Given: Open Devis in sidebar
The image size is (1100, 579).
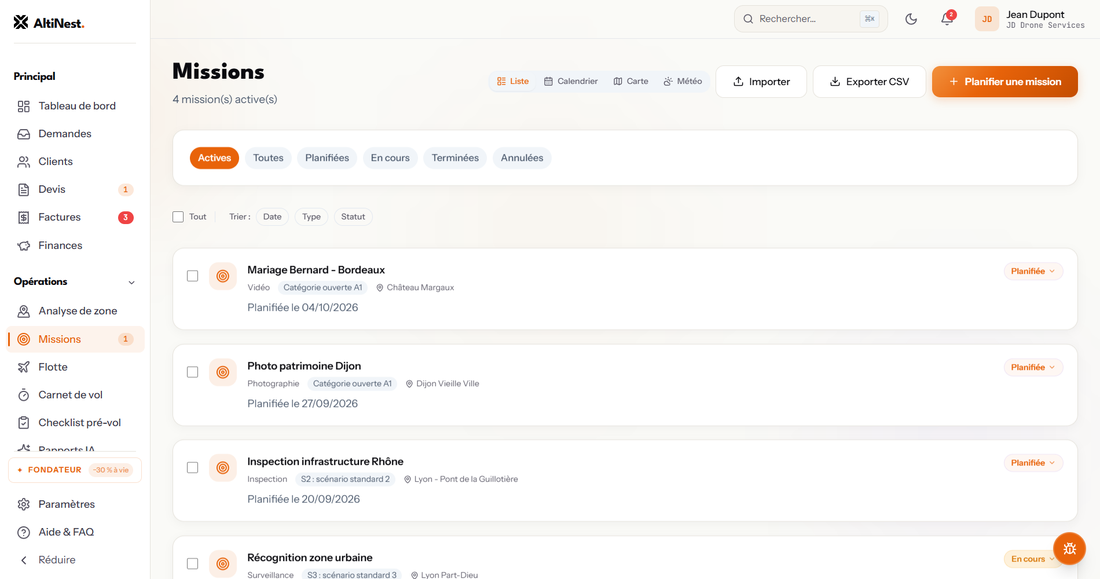Looking at the screenshot, I should [x=74, y=189].
